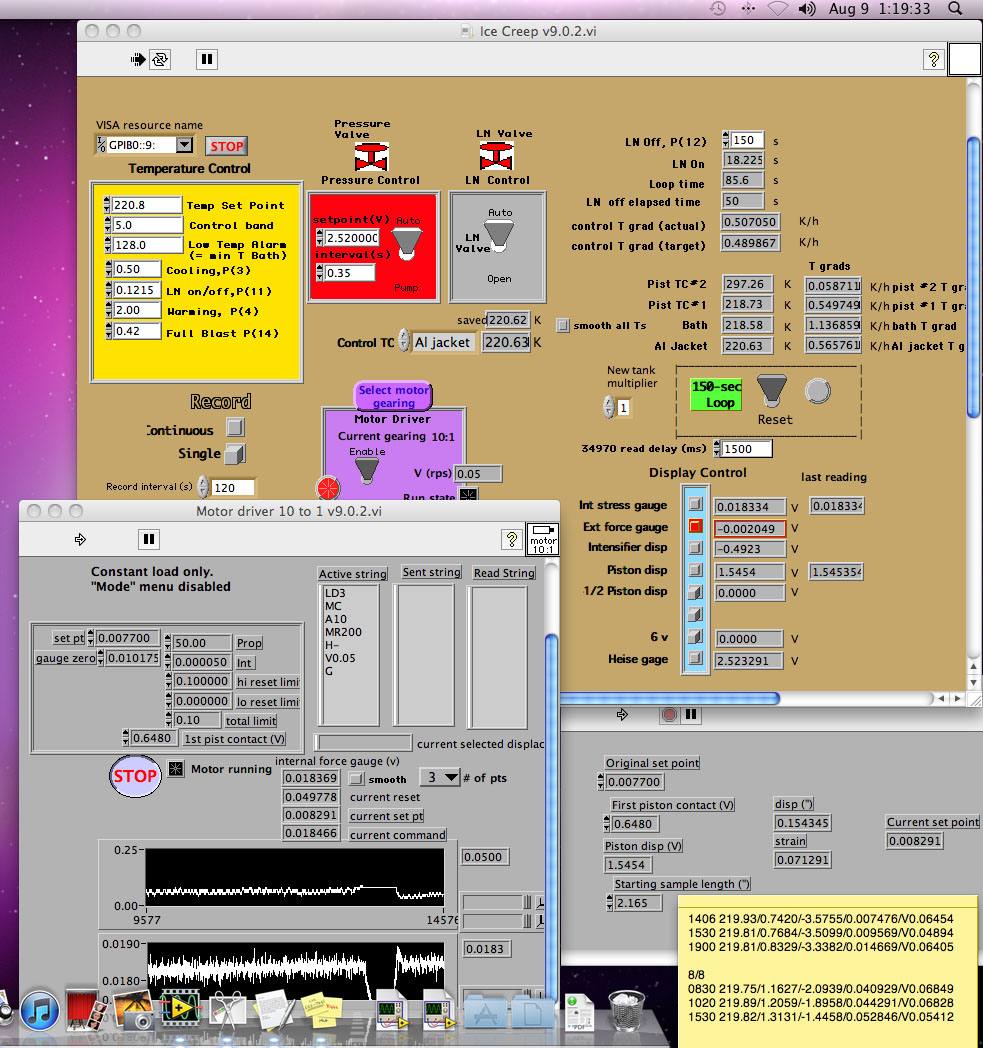Image resolution: width=983 pixels, height=1048 pixels.
Task: Click the motor 10:1 VI icon
Action: [x=542, y=538]
